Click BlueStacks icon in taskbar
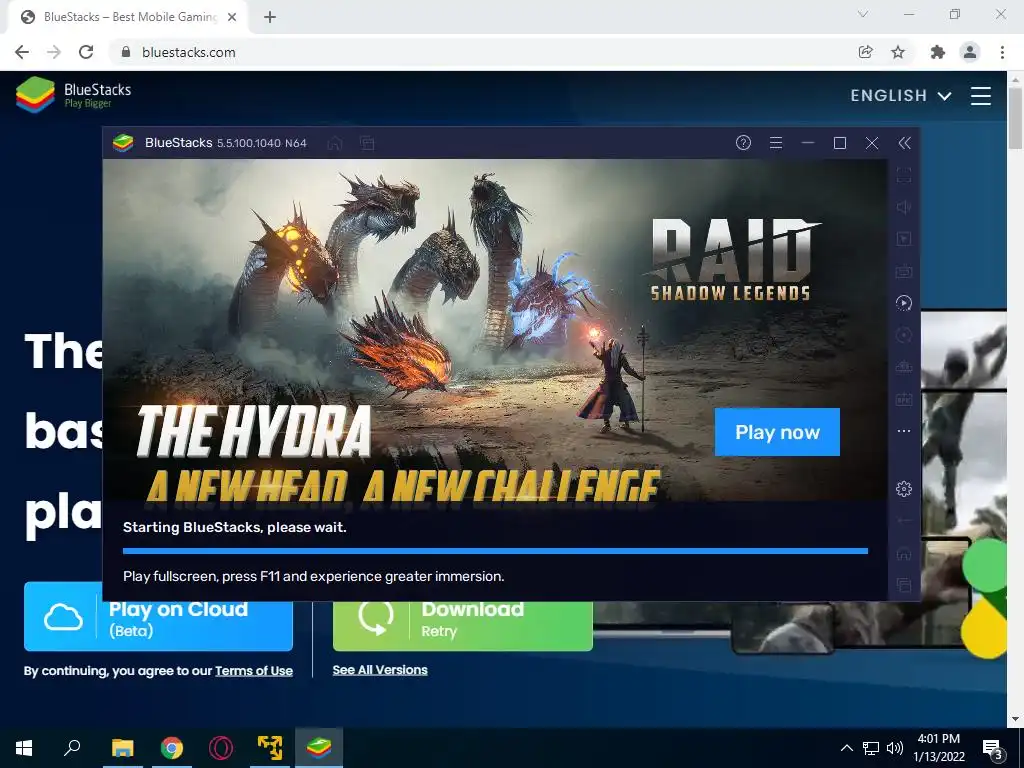Screen dimensions: 1024x768 [319, 748]
